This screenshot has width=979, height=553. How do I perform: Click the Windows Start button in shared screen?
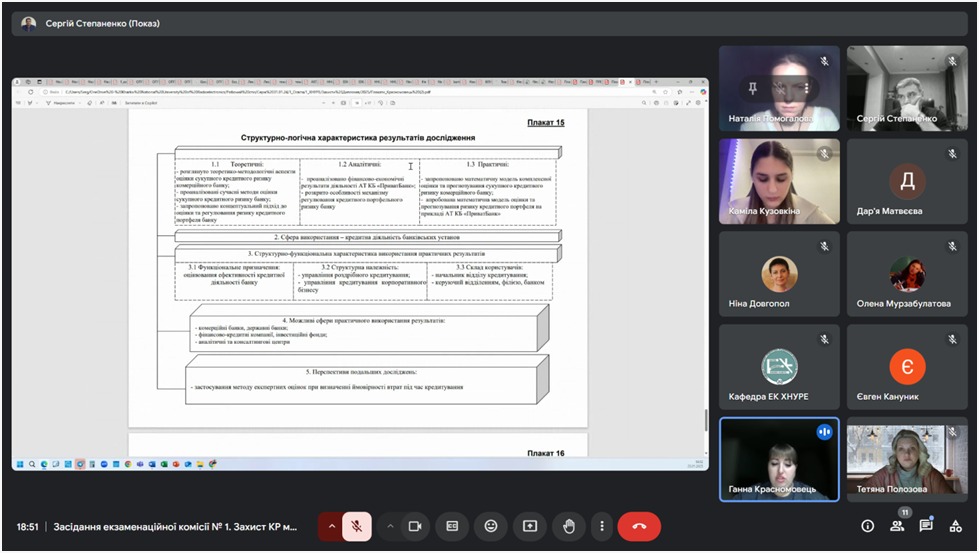(20, 464)
